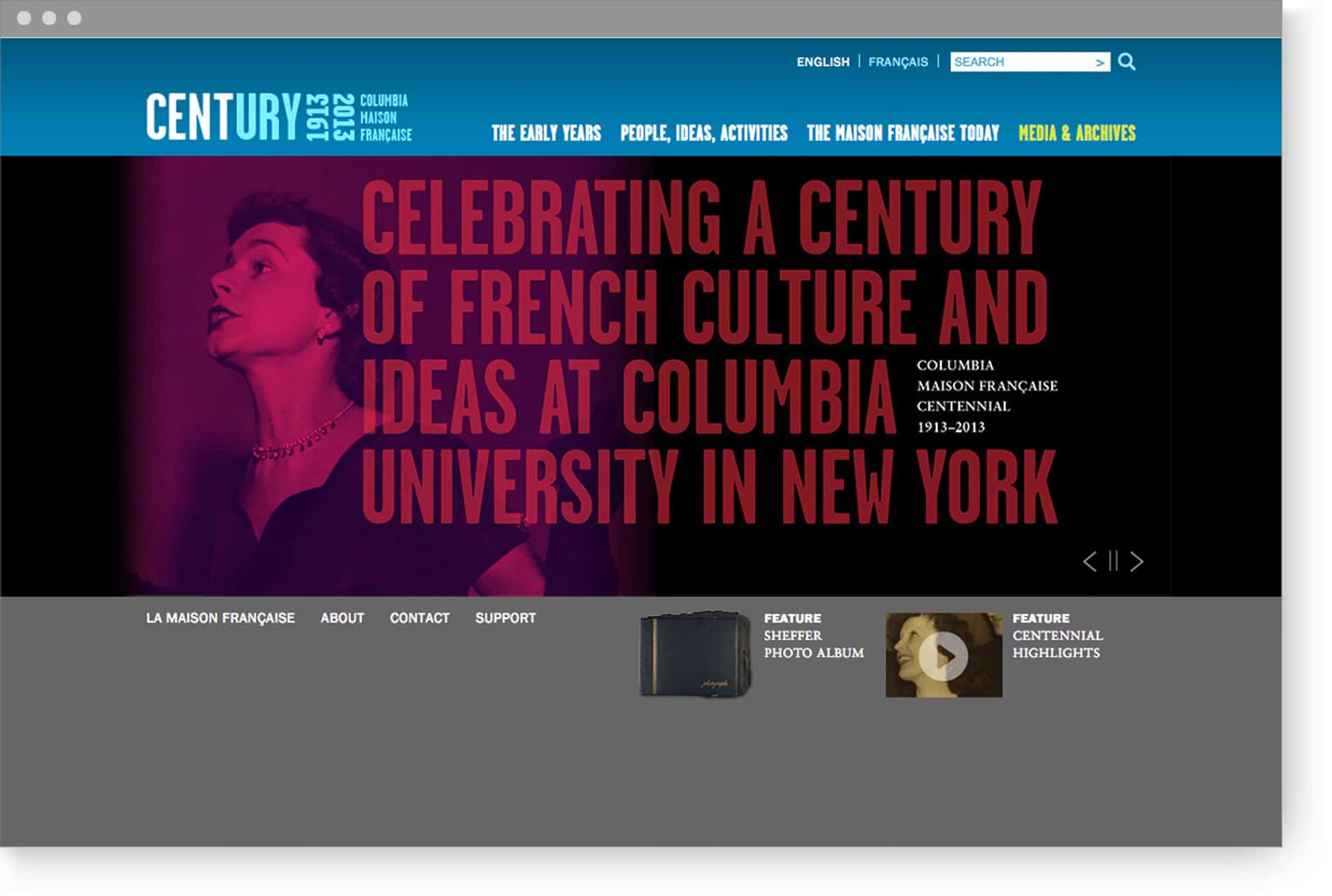Open the Sheffer Photo Album thumbnail
Screen dimensions: 1332x896
(695, 655)
